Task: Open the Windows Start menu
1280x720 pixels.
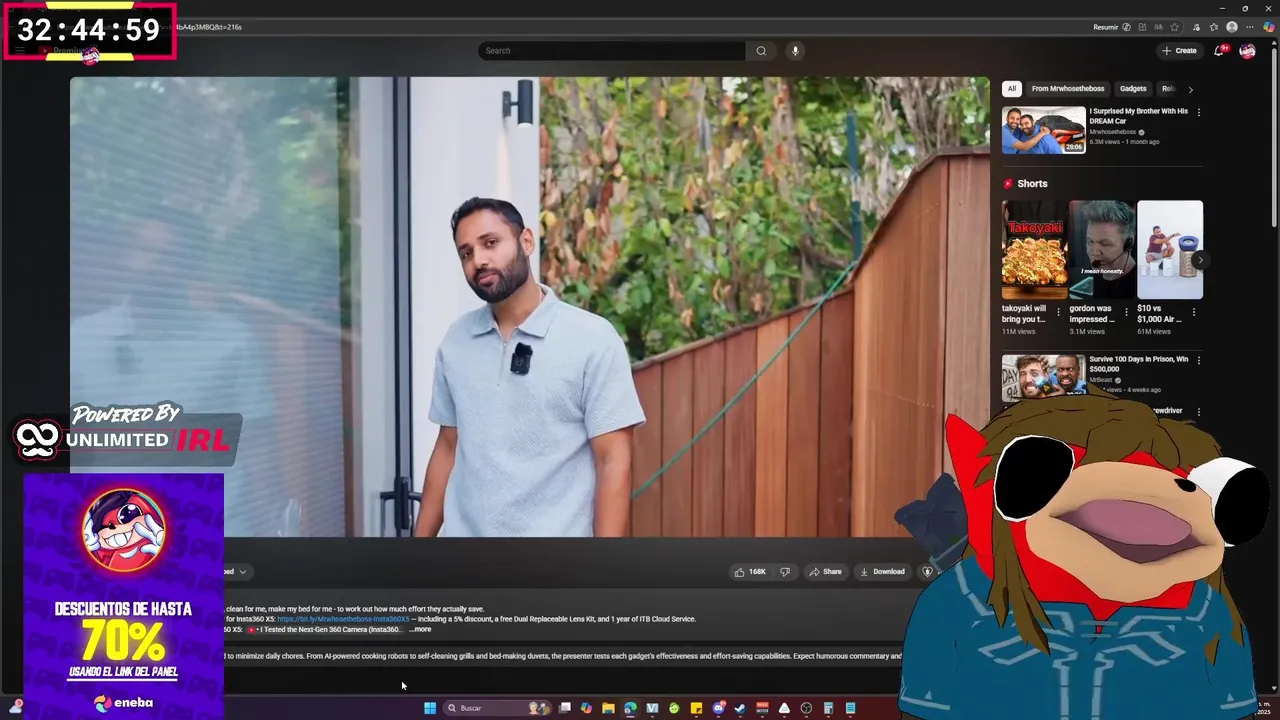Action: [430, 708]
